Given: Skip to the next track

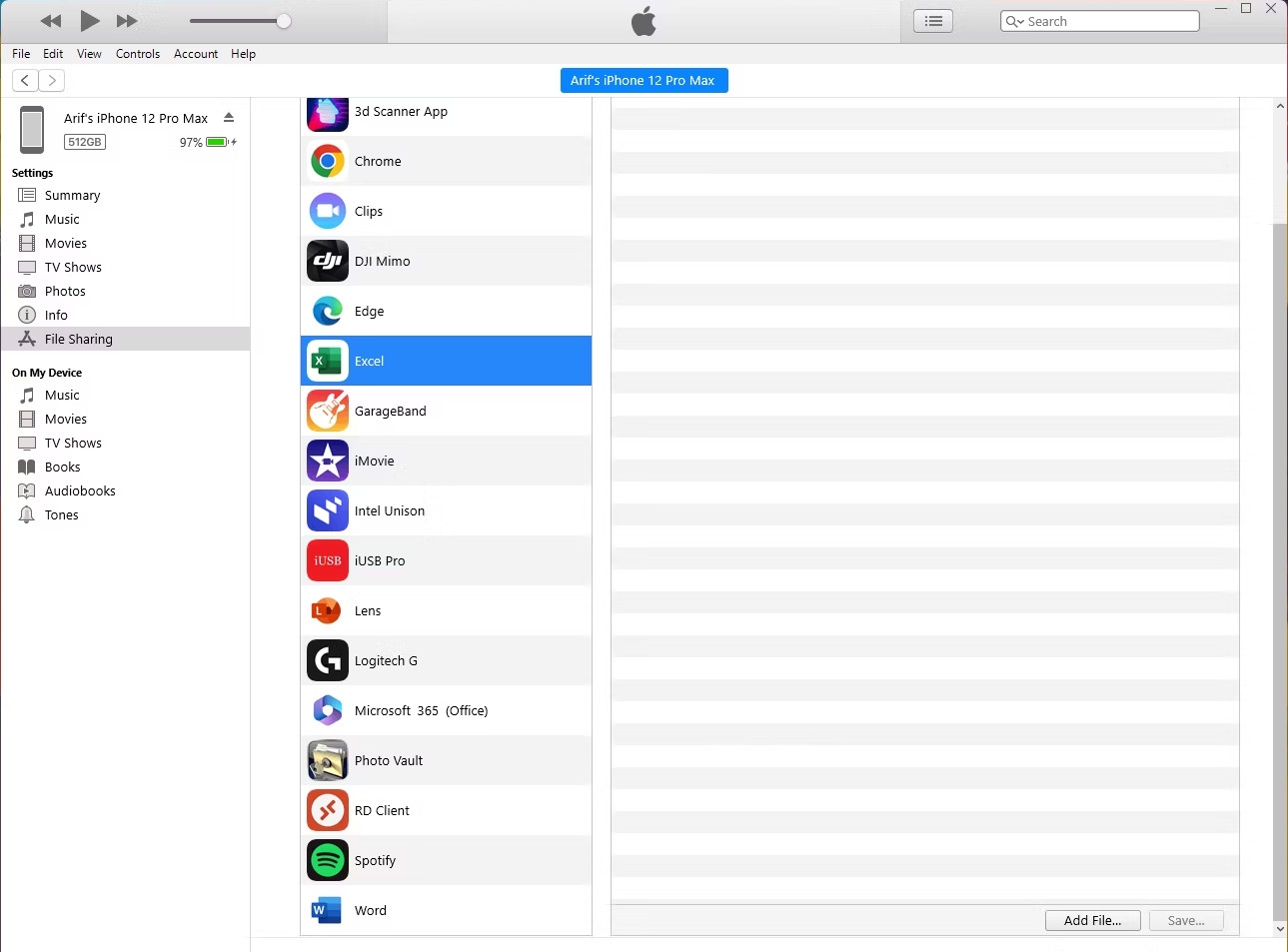Looking at the screenshot, I should coord(127,21).
